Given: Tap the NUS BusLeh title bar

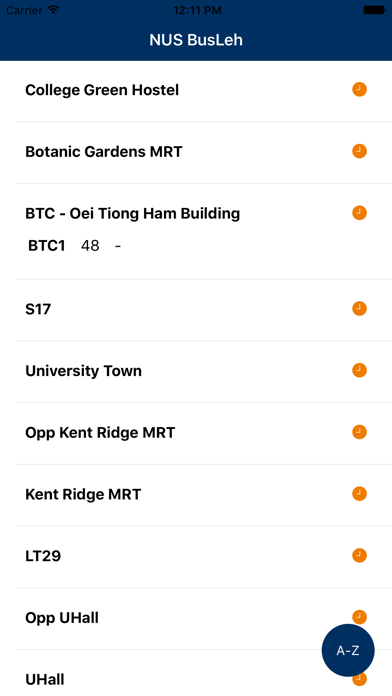Looking at the screenshot, I should (196, 40).
